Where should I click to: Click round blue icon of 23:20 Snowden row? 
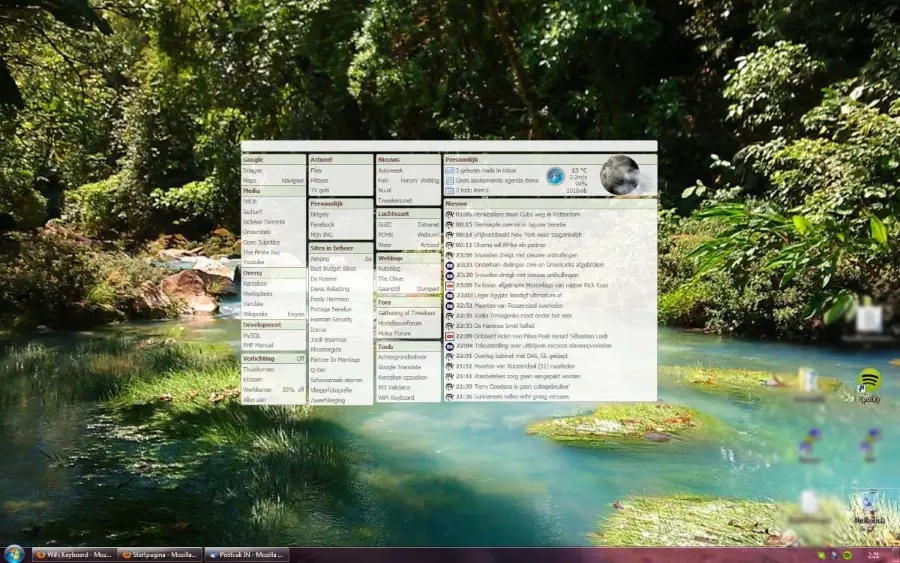[x=450, y=275]
